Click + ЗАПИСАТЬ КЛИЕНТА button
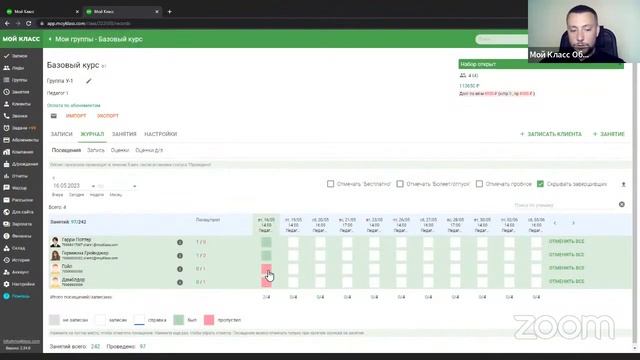The height and width of the screenshot is (360, 640). click(x=551, y=134)
